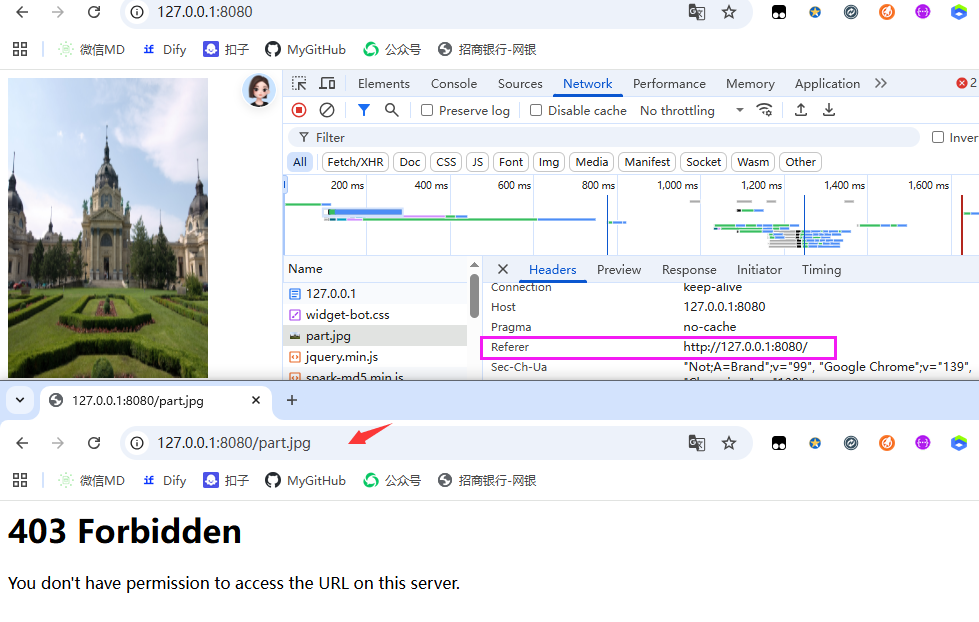Open a new tab in bottom browser
This screenshot has height=622, width=979.
pyautogui.click(x=292, y=400)
